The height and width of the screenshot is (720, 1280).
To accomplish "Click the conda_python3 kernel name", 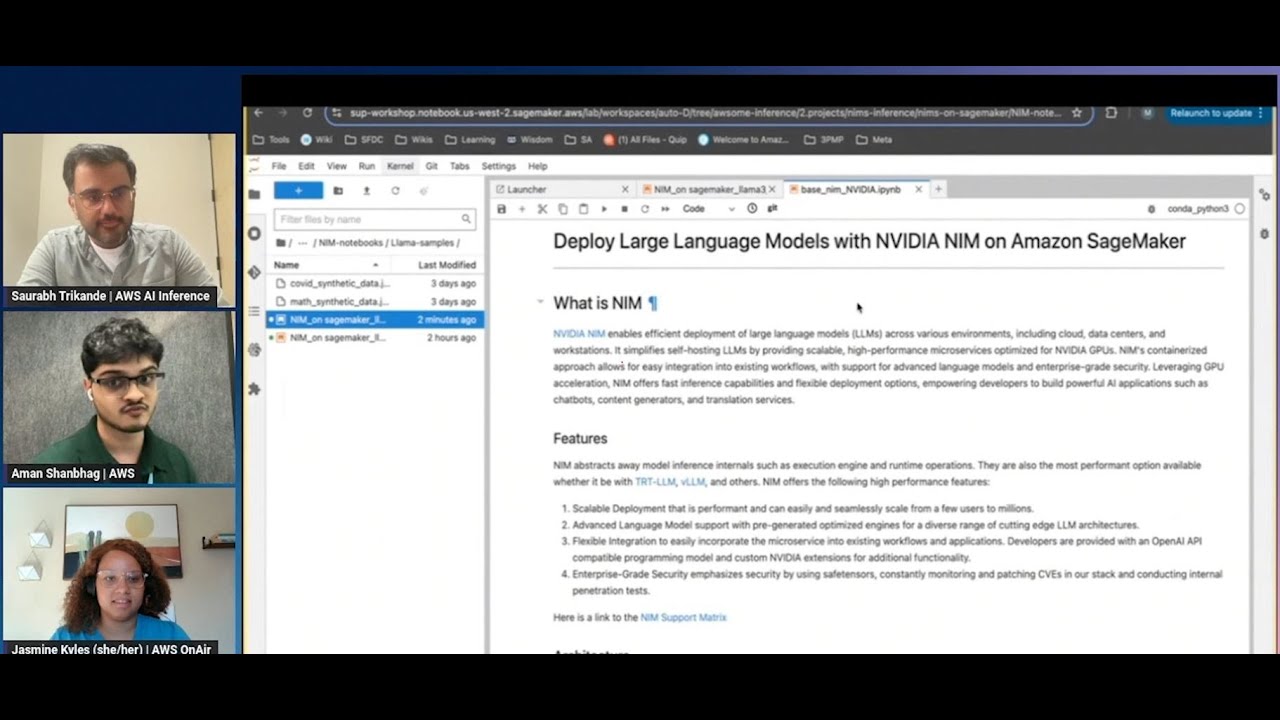I will [x=1199, y=209].
